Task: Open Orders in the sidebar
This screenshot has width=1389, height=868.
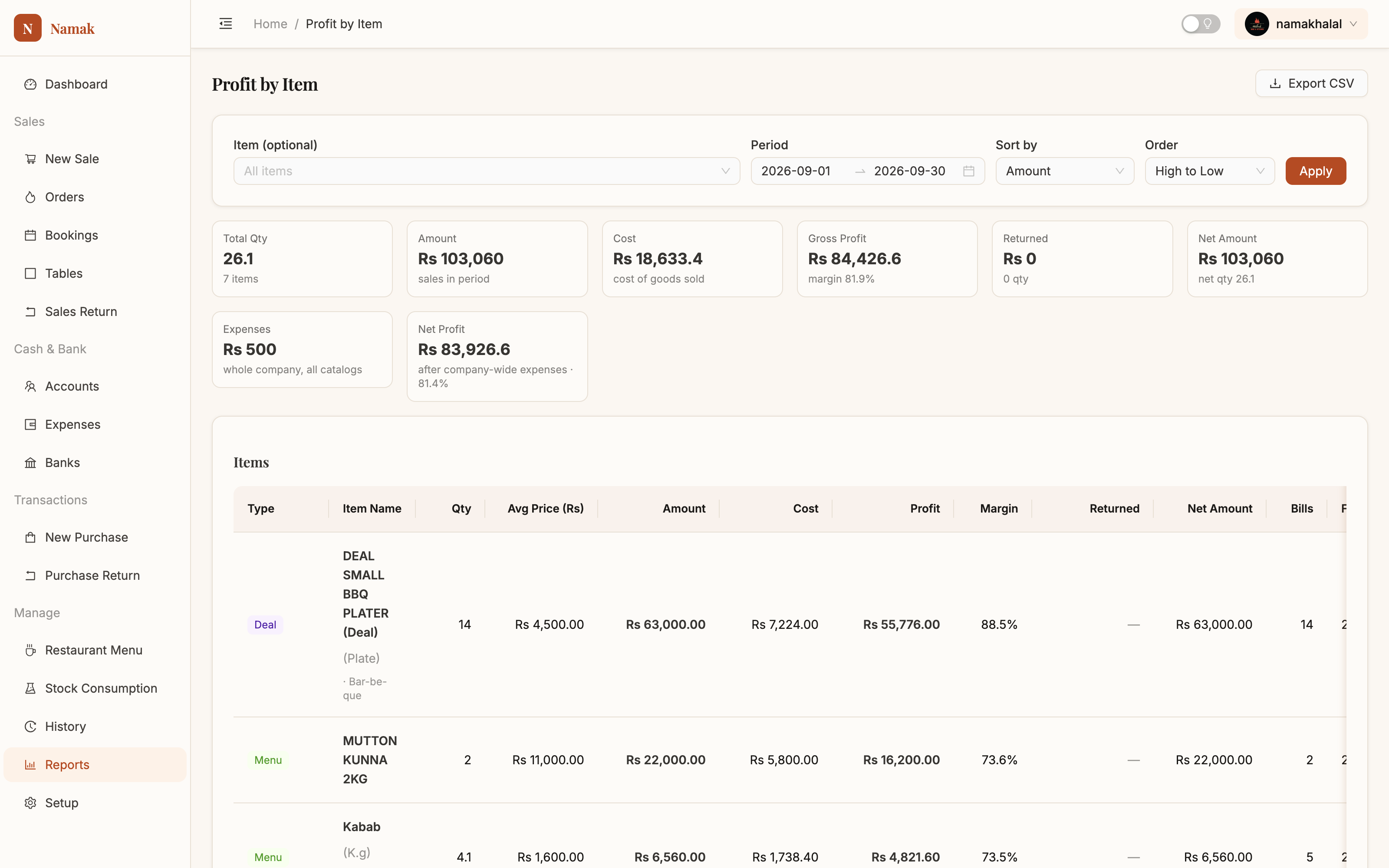Action: coord(95,197)
